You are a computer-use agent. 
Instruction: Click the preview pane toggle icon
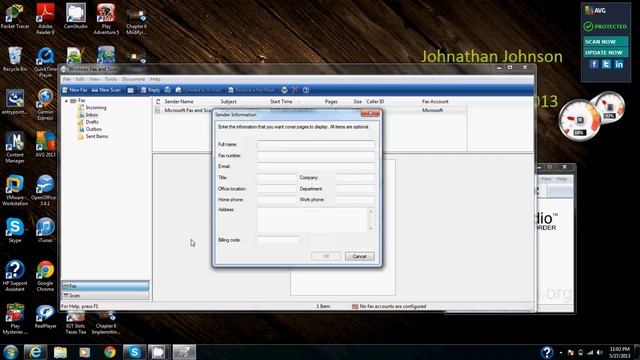click(x=131, y=90)
